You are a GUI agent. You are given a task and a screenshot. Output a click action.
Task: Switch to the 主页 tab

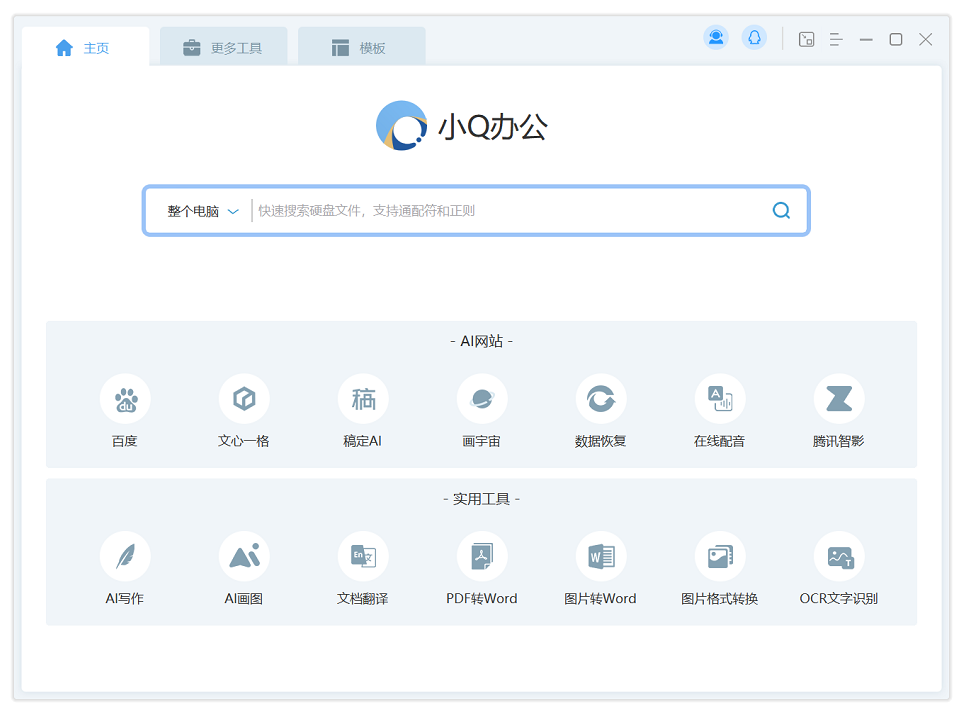pos(85,47)
